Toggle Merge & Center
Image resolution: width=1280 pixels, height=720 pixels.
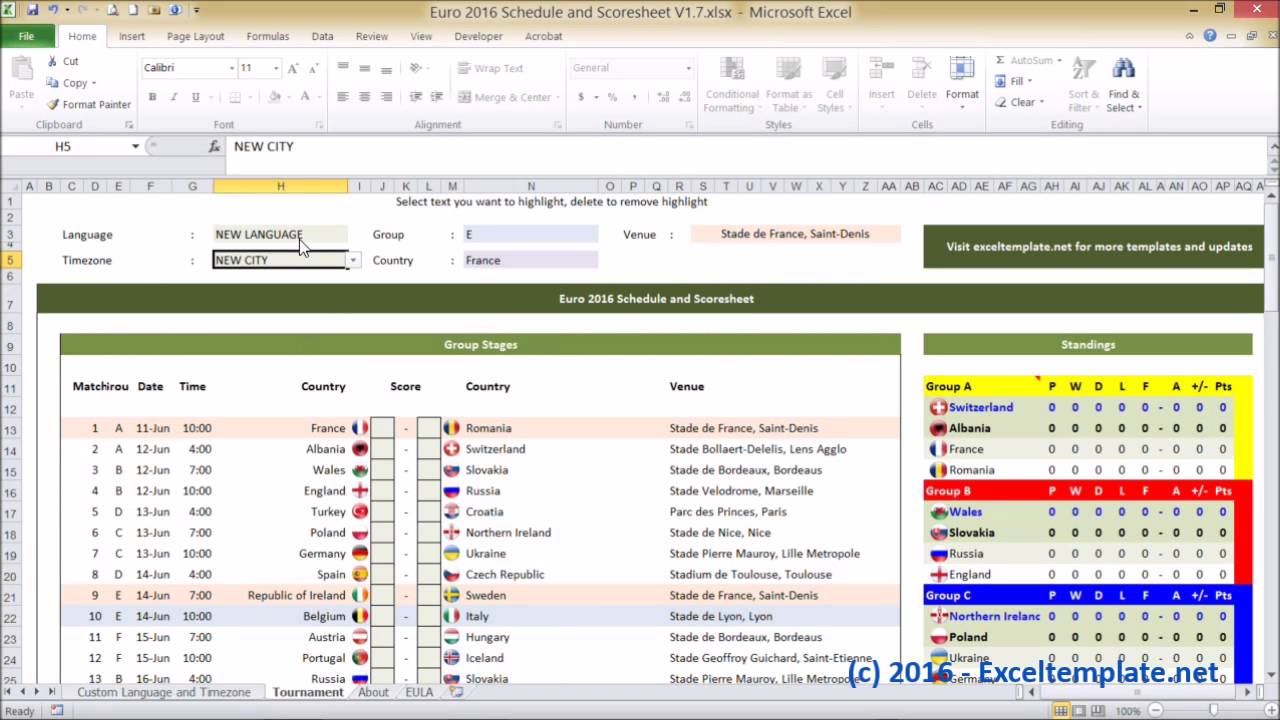click(506, 97)
